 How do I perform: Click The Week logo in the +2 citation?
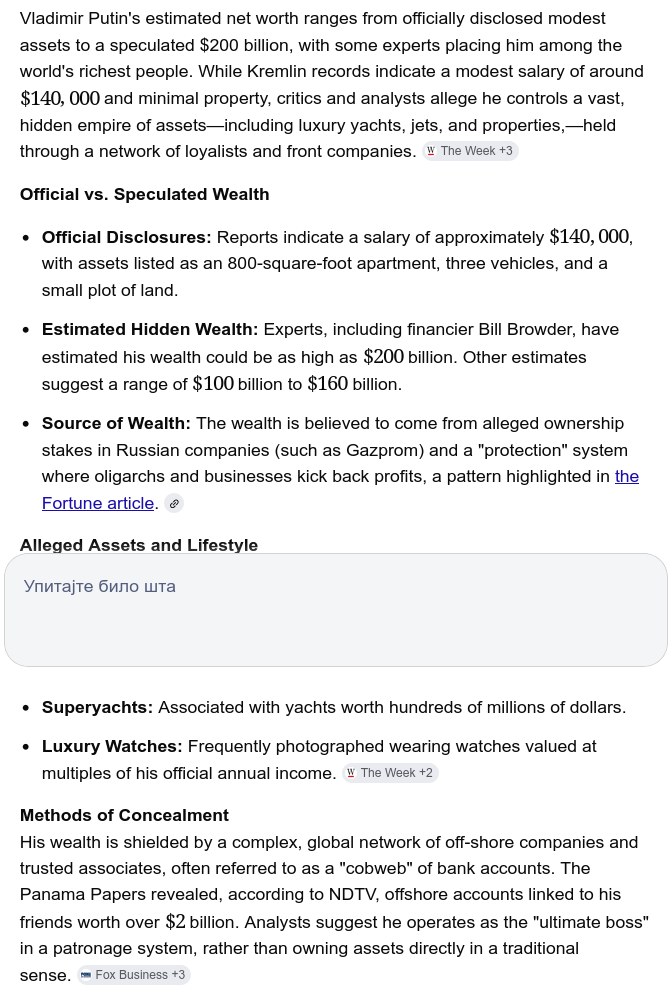[x=351, y=773]
